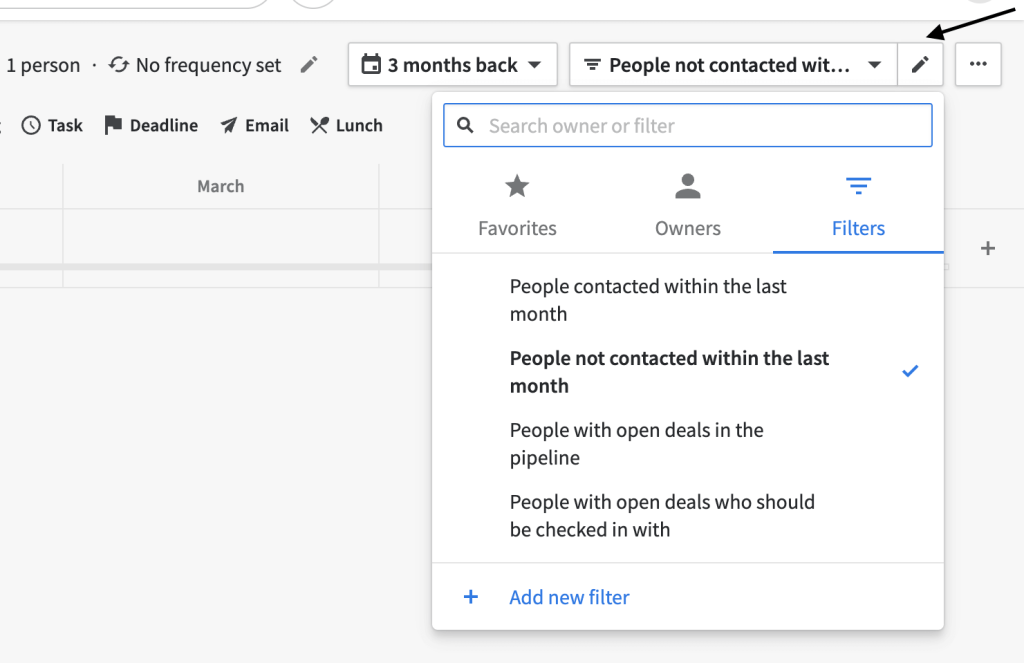Schedule a Lunch using the cutlery icon
The height and width of the screenshot is (663, 1024).
(x=317, y=125)
